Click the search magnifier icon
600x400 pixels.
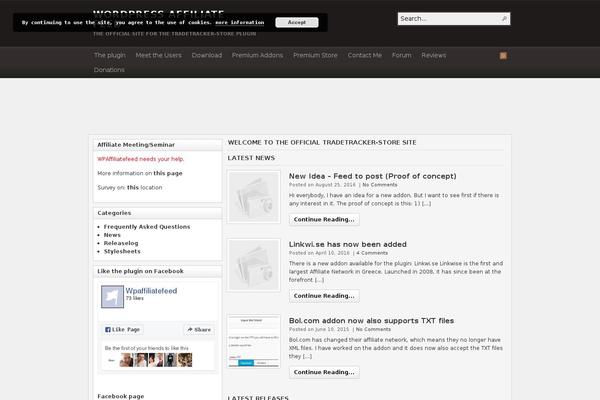(x=504, y=18)
